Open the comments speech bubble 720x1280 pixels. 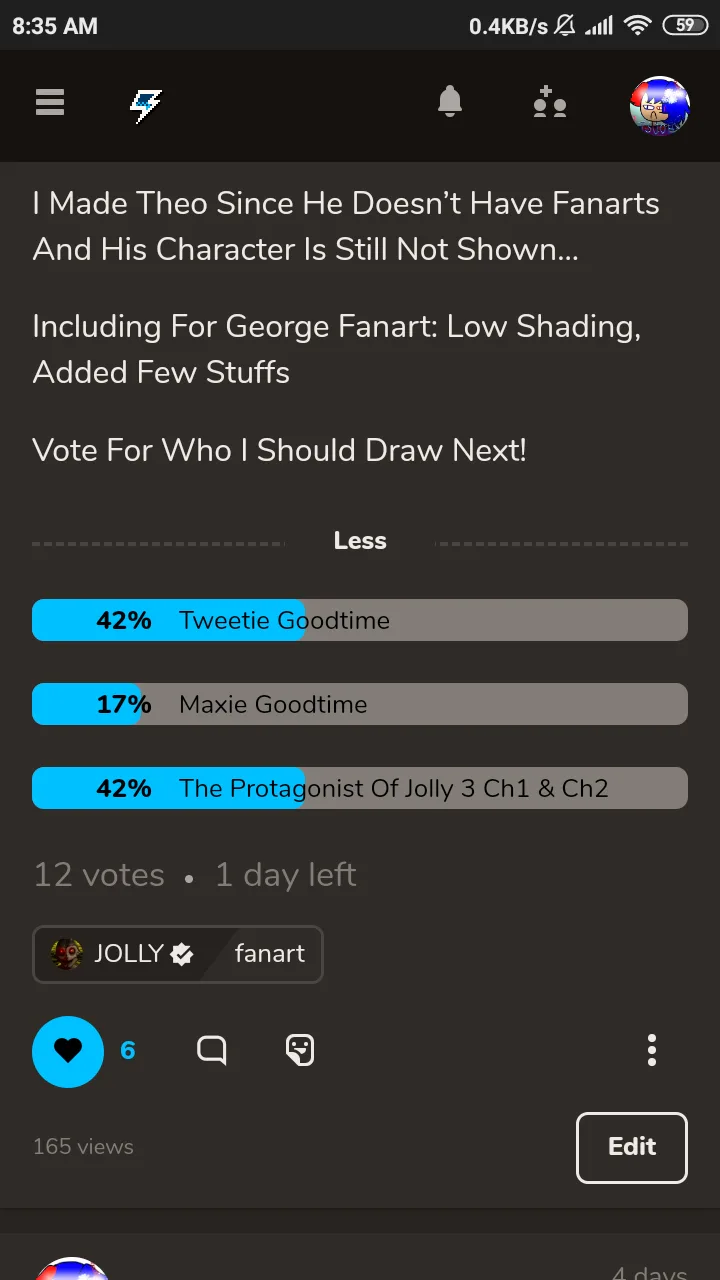pos(212,1050)
